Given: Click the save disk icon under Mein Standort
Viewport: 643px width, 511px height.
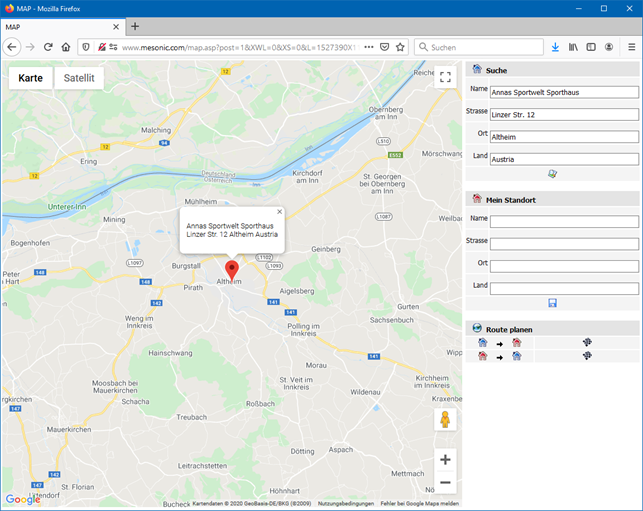Looking at the screenshot, I should (552, 303).
